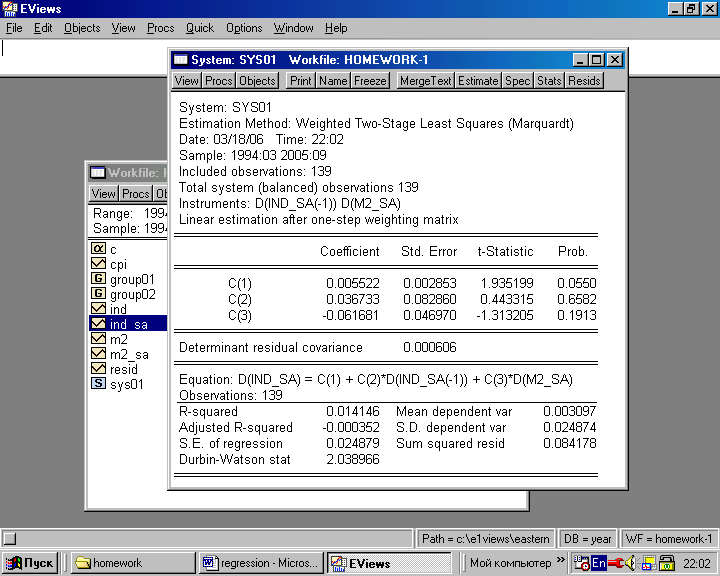Viewport: 720px width, 576px height.
Task: Click the Print button
Action: pos(300,81)
